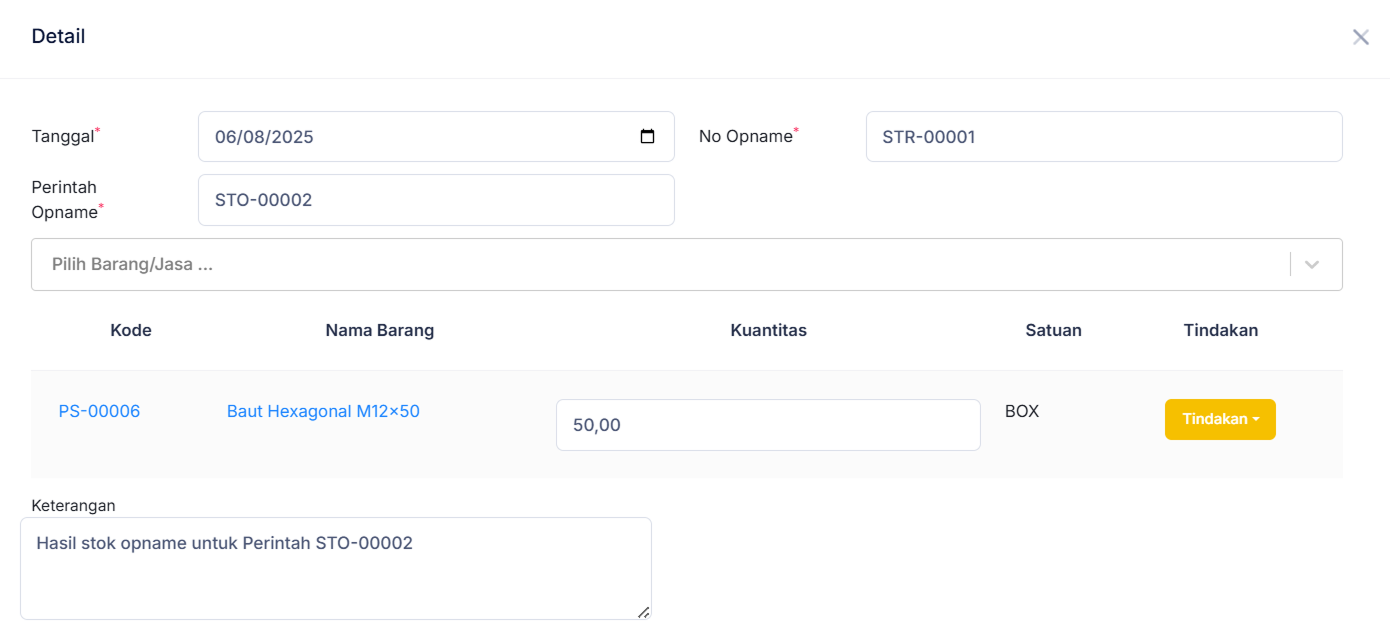Grab the Keterangan textarea resize handle
This screenshot has width=1390, height=635.
(643, 611)
